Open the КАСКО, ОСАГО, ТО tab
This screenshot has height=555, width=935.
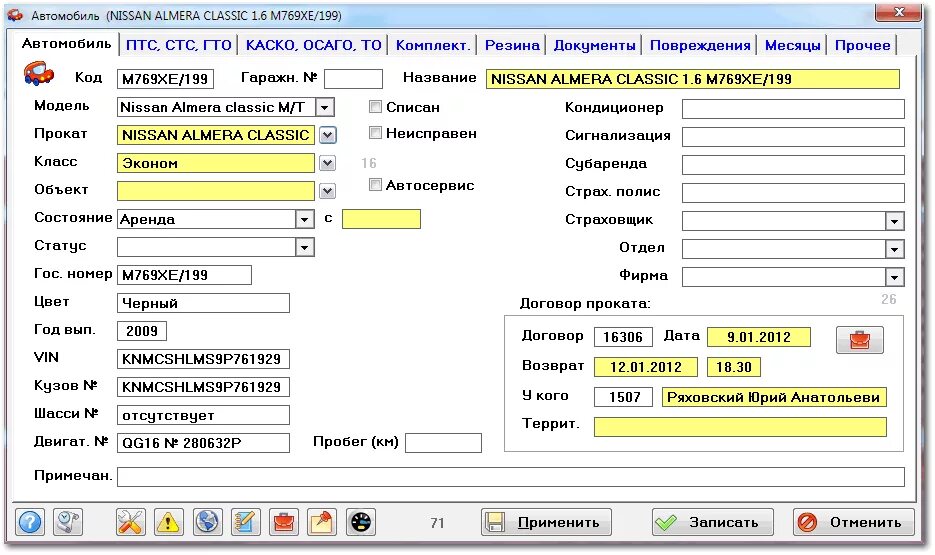(x=314, y=45)
